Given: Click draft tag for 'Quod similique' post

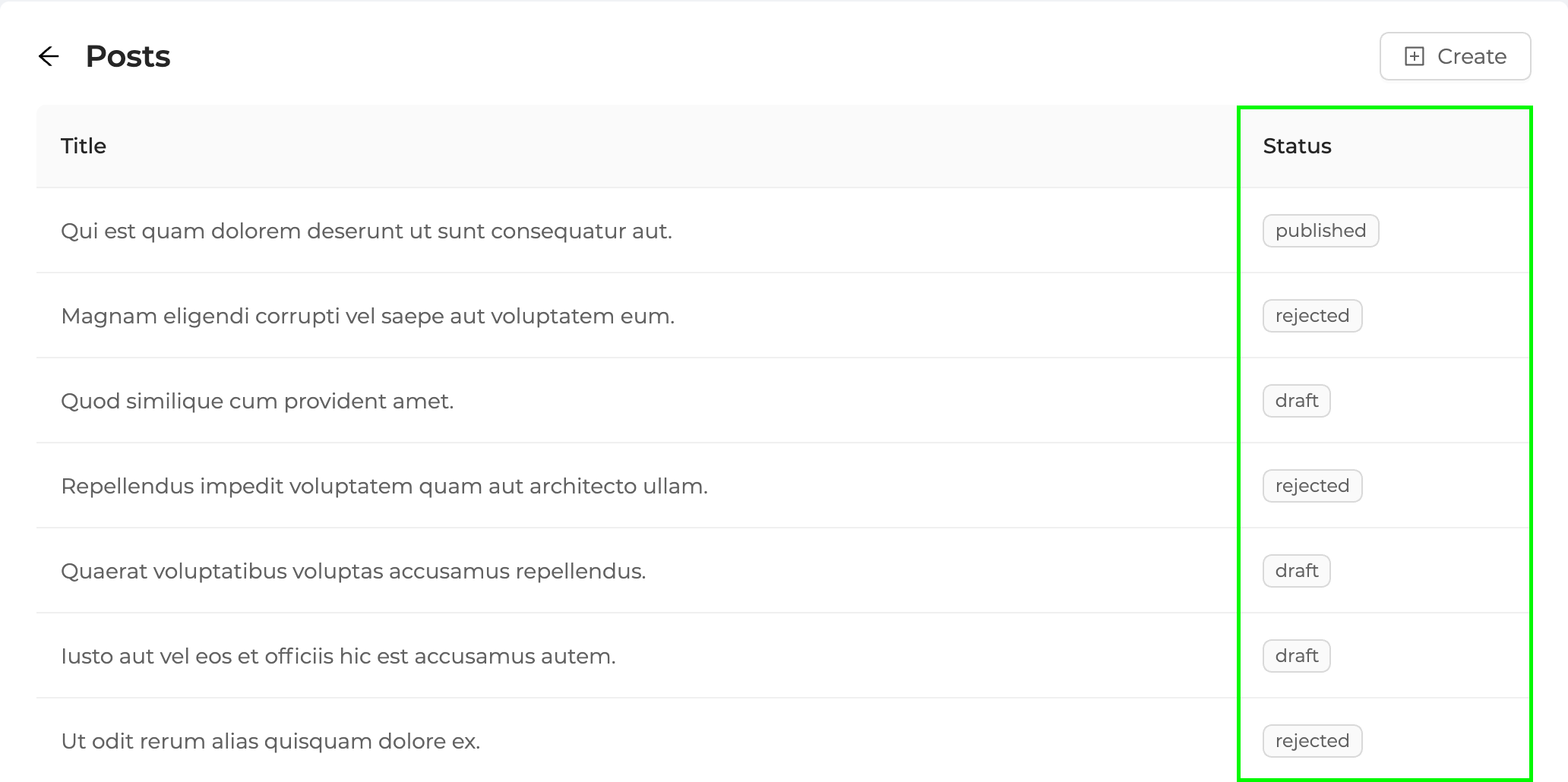Looking at the screenshot, I should click(1296, 401).
